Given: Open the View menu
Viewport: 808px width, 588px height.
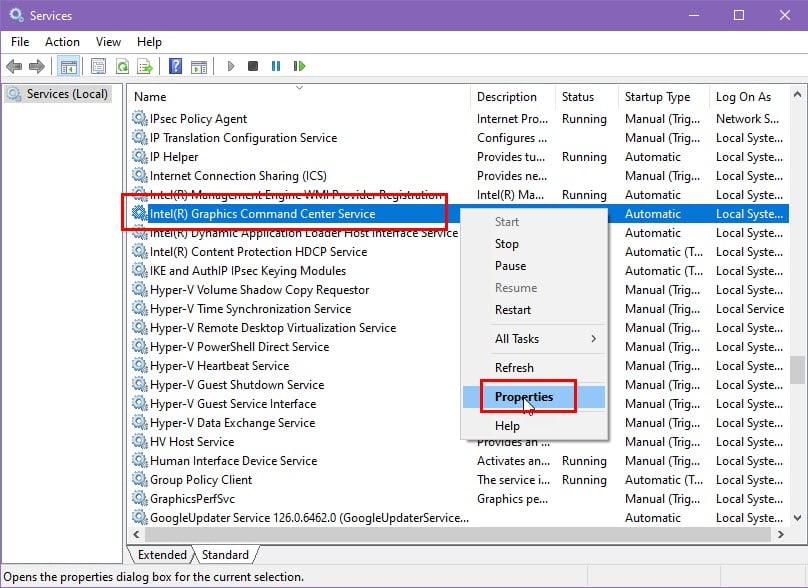Looking at the screenshot, I should (x=108, y=42).
